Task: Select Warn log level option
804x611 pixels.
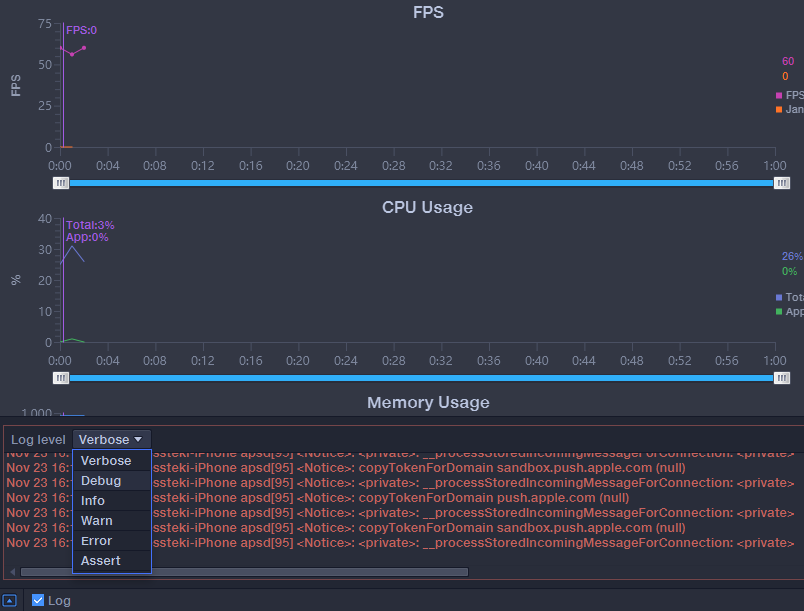Action: click(x=97, y=521)
